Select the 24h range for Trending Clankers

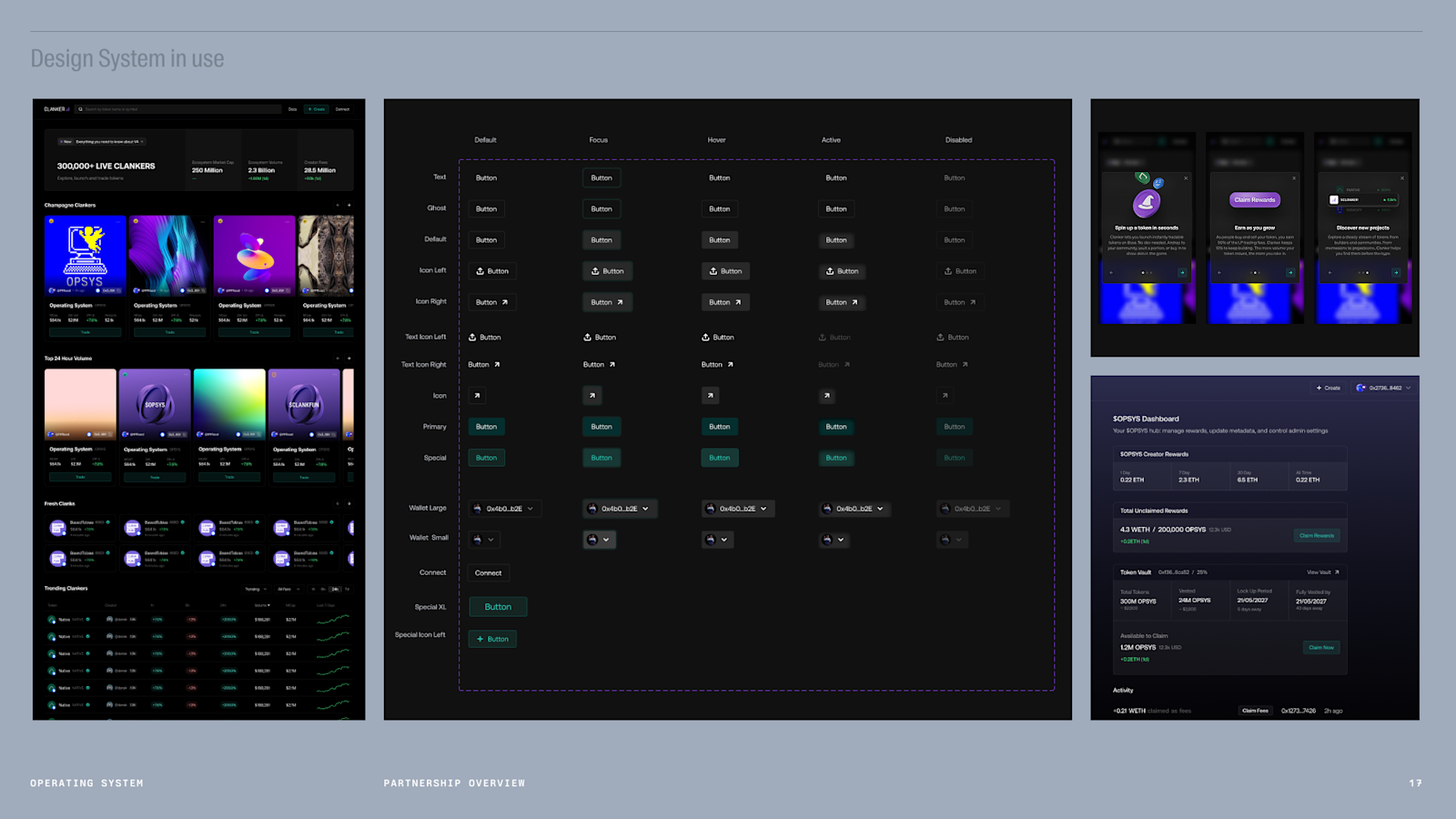click(335, 589)
